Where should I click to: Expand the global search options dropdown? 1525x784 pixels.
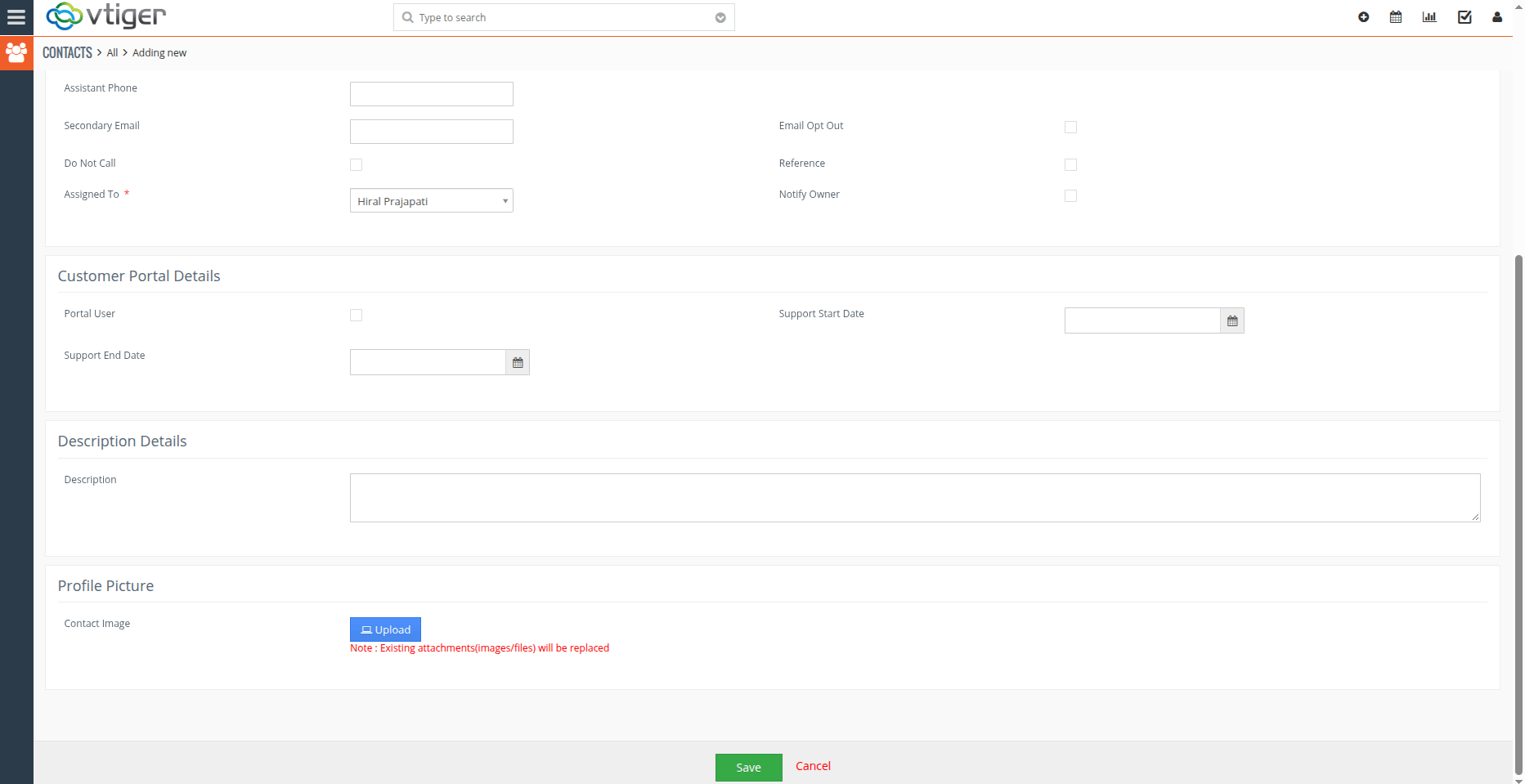(x=720, y=18)
